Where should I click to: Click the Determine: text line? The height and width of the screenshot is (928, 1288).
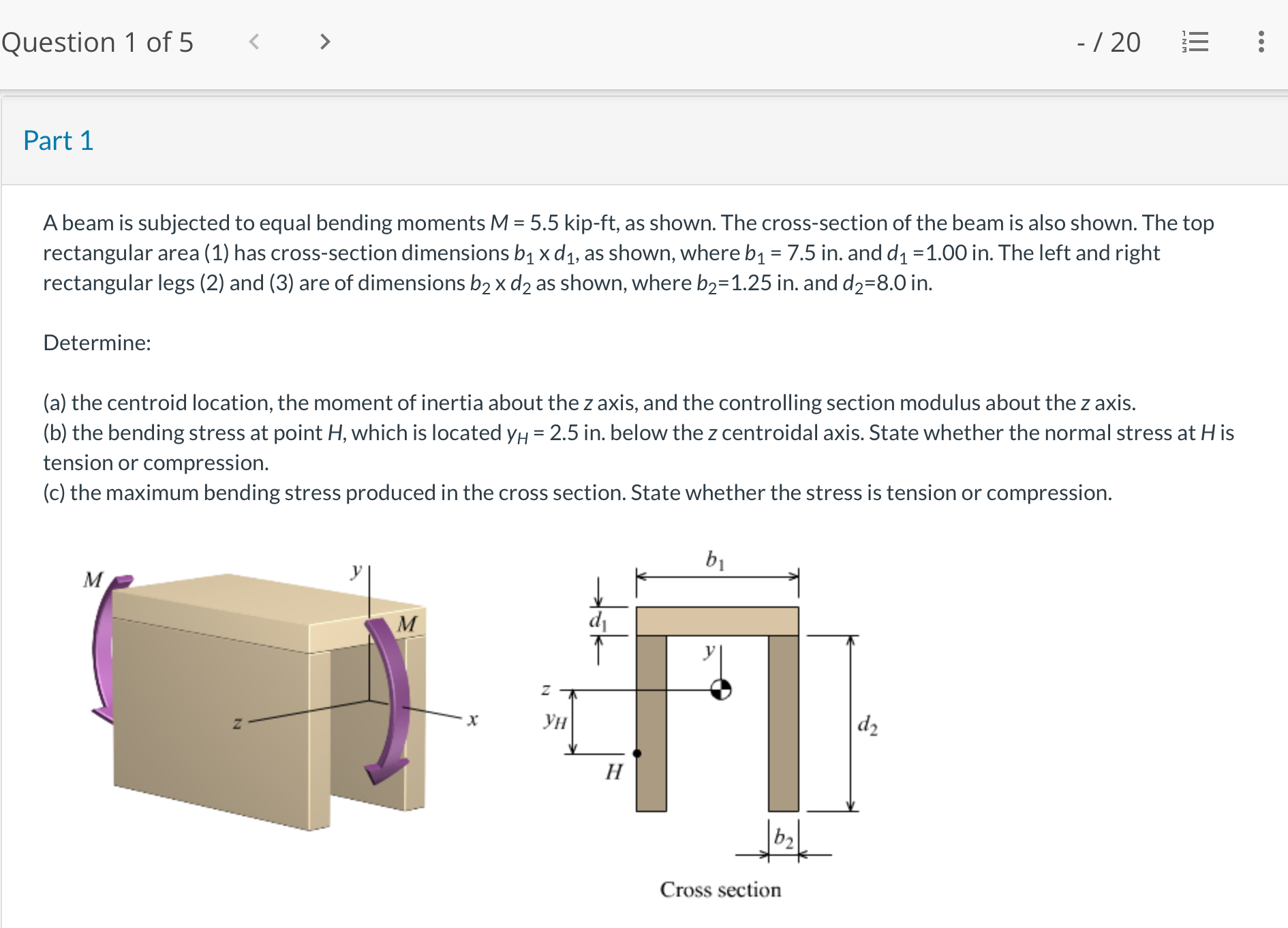point(96,343)
